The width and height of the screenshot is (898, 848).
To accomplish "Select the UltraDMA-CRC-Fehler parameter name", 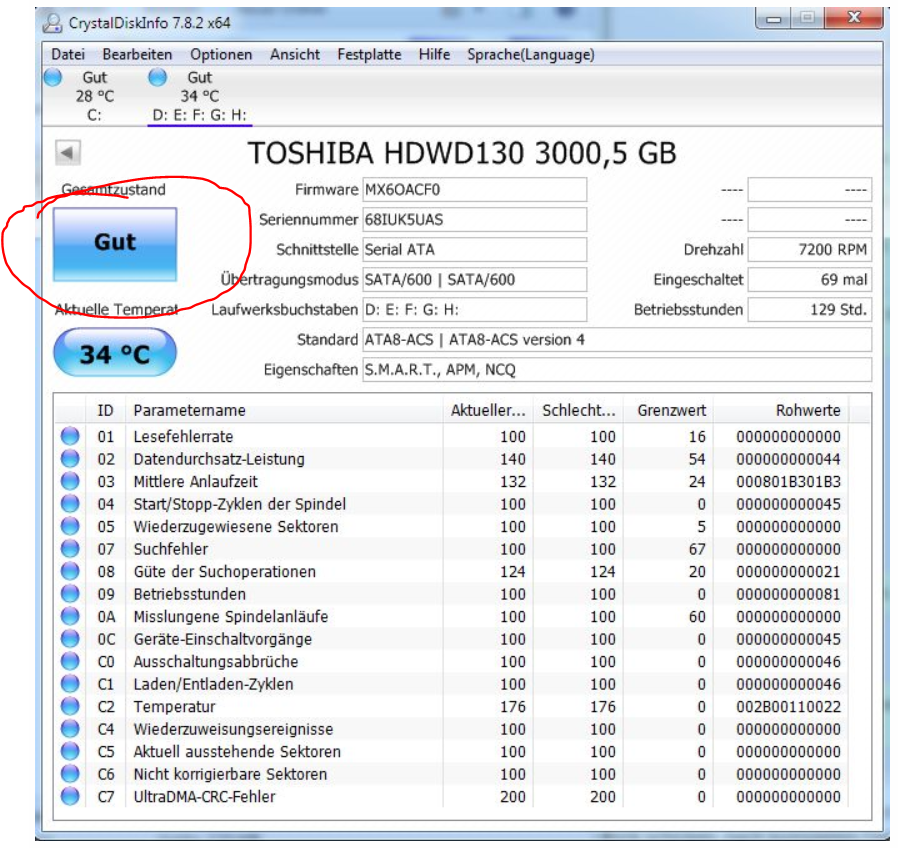I will [204, 796].
